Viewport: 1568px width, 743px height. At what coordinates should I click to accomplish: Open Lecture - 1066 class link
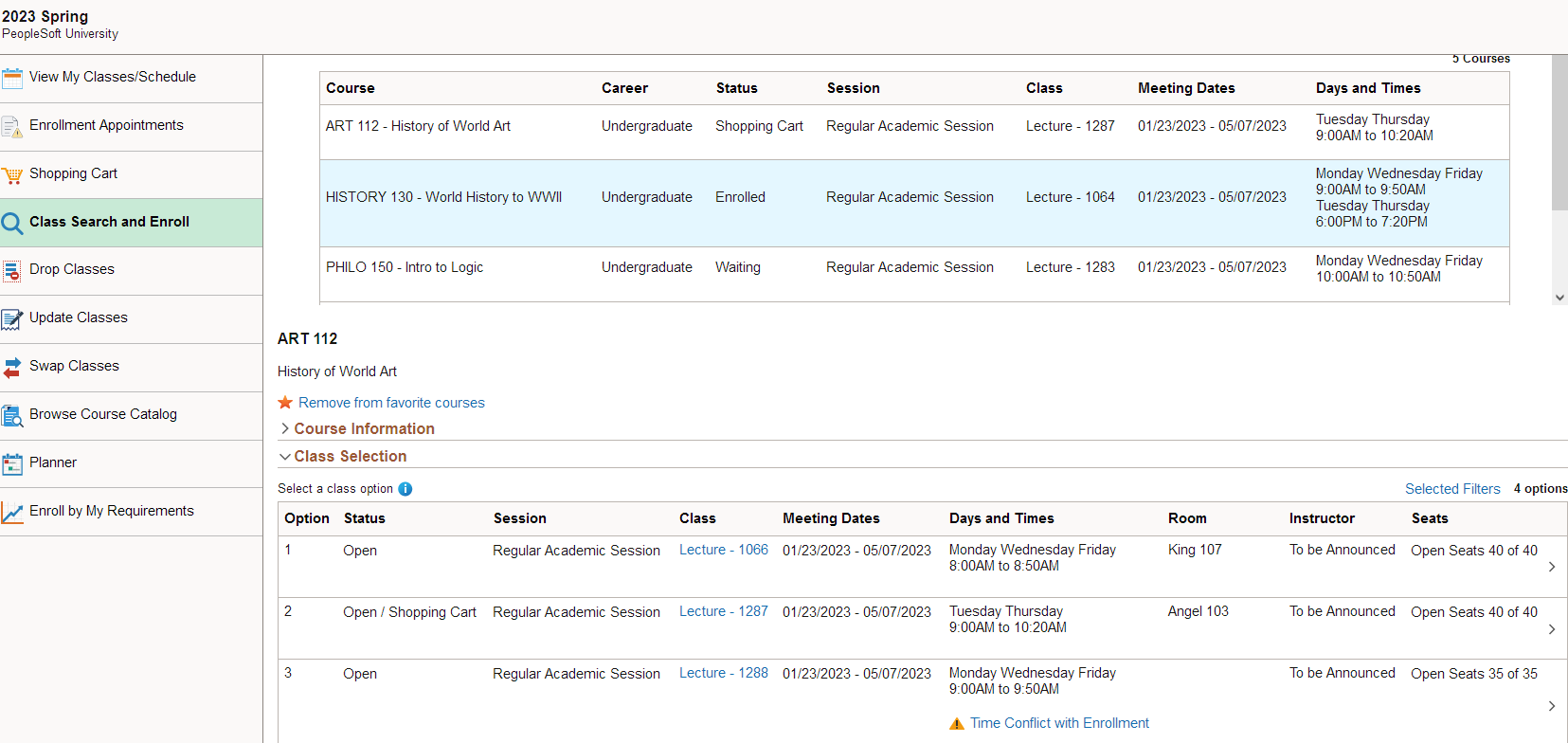(x=724, y=550)
